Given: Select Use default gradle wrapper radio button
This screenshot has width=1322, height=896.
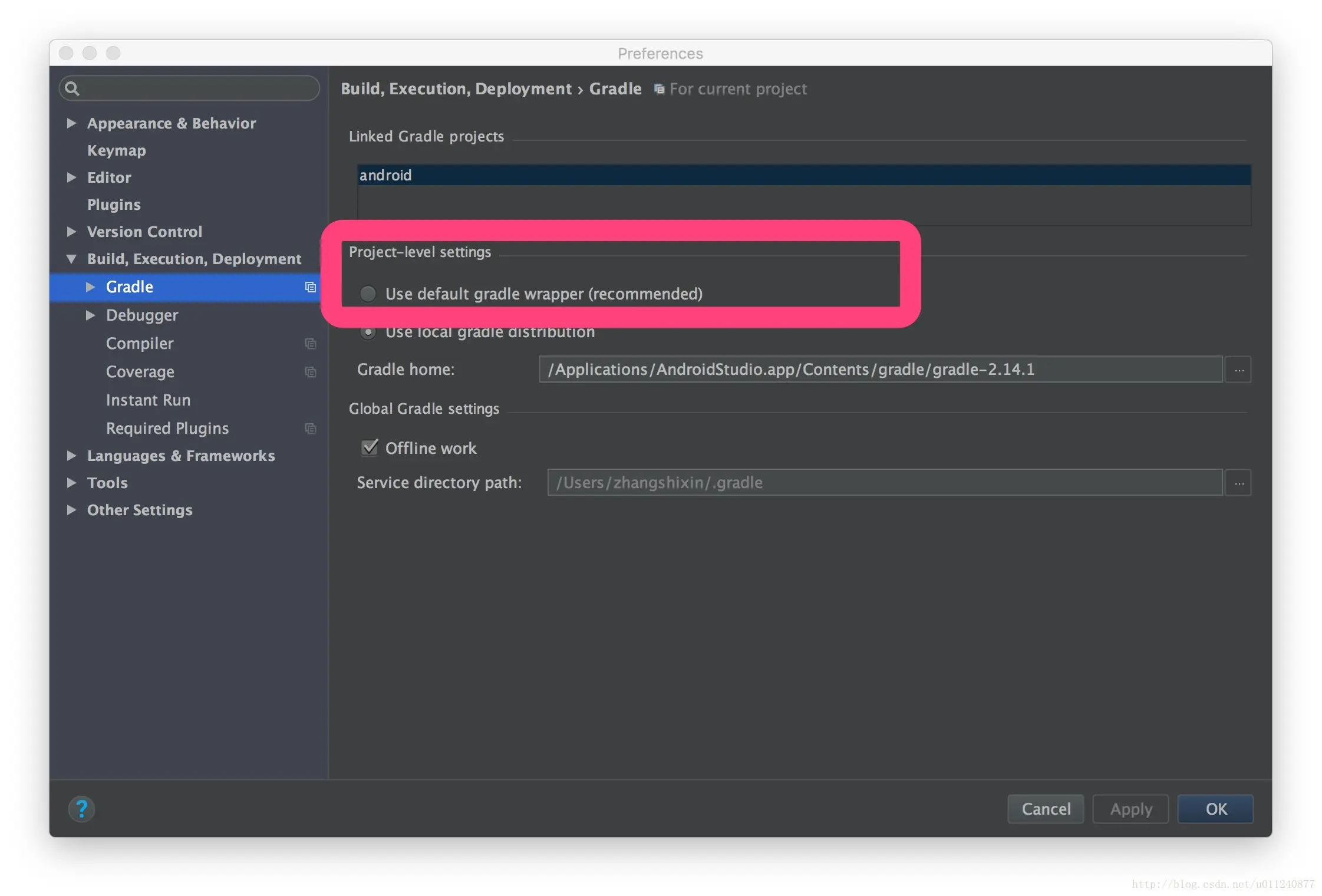Looking at the screenshot, I should pyautogui.click(x=368, y=294).
